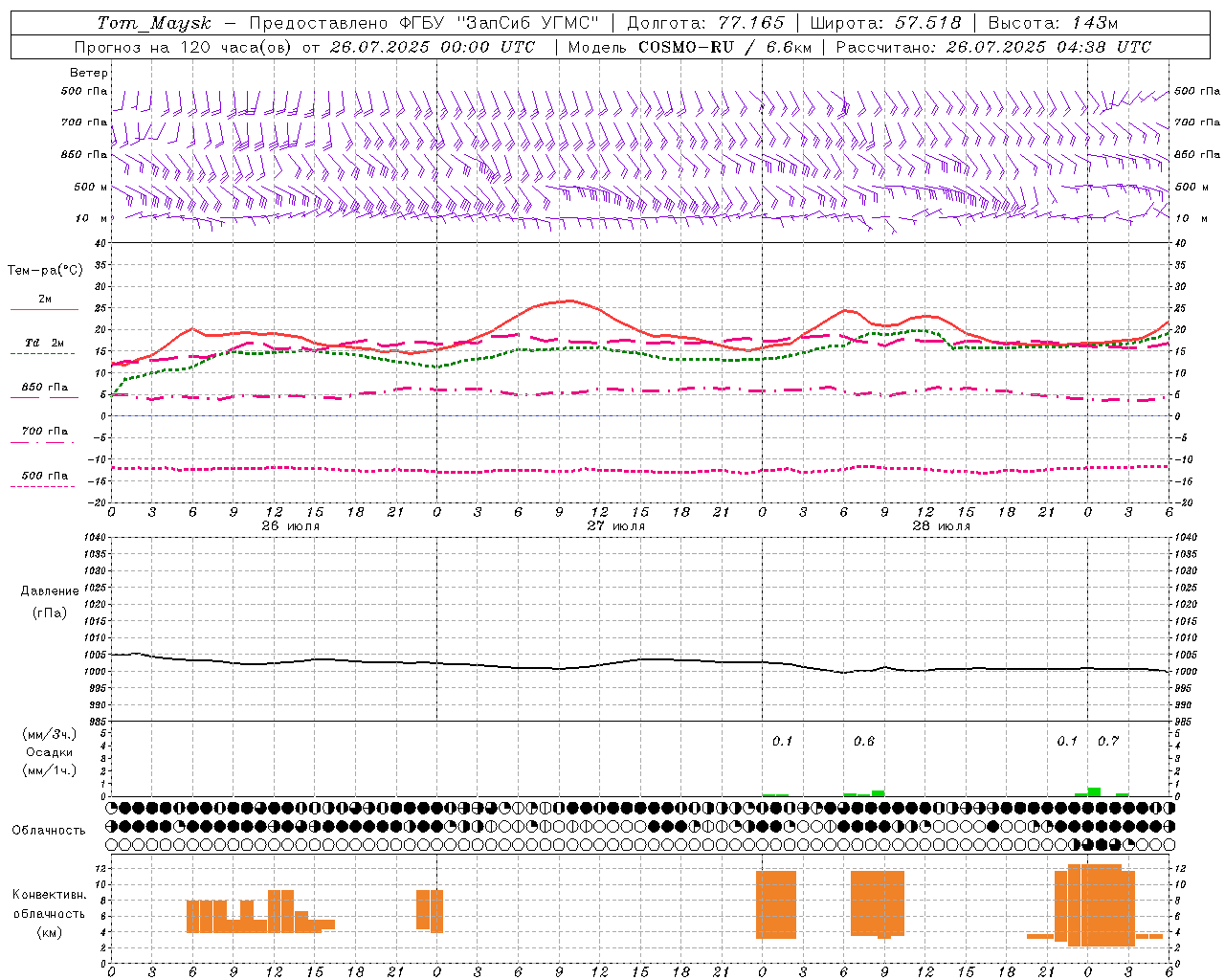The width and height of the screenshot is (1225, 980).
Task: Click the solid red line sample under 2м legend
Action: coord(44,310)
